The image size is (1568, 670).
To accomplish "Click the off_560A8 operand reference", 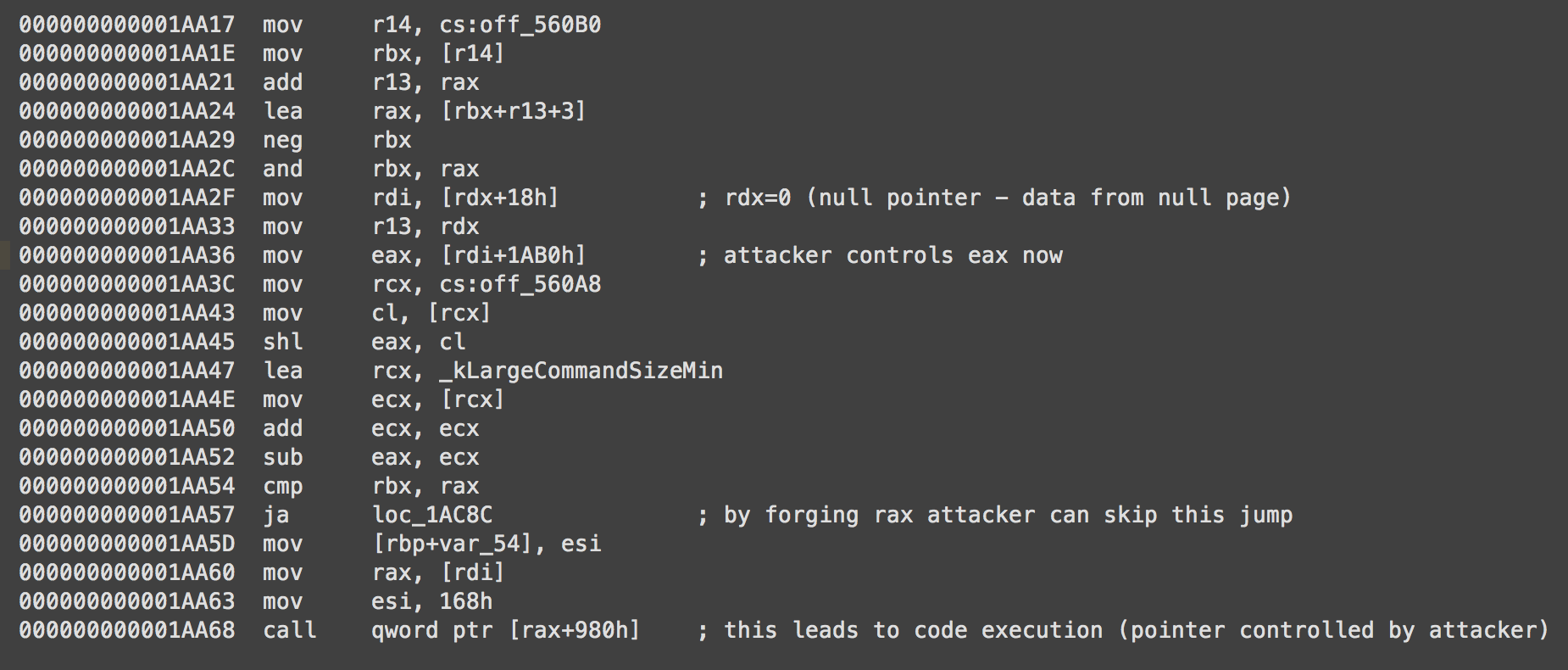I will coord(540,284).
